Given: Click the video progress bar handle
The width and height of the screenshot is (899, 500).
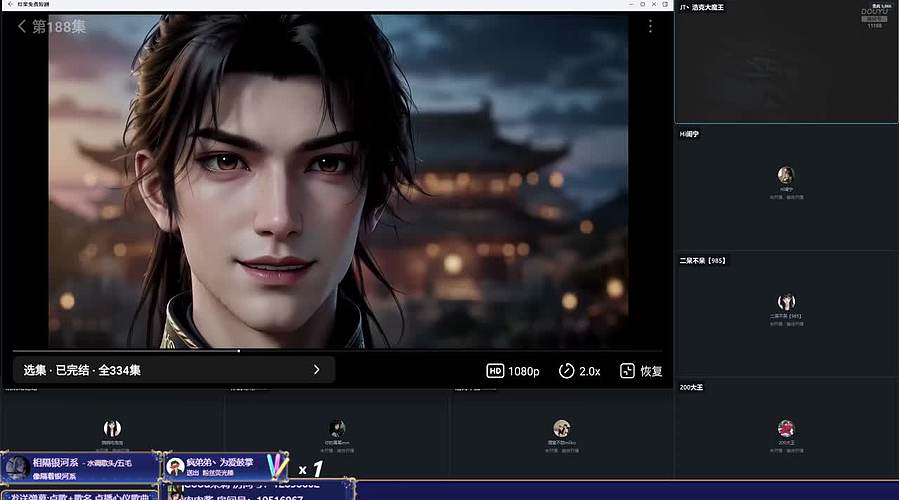Looking at the screenshot, I should pos(239,351).
